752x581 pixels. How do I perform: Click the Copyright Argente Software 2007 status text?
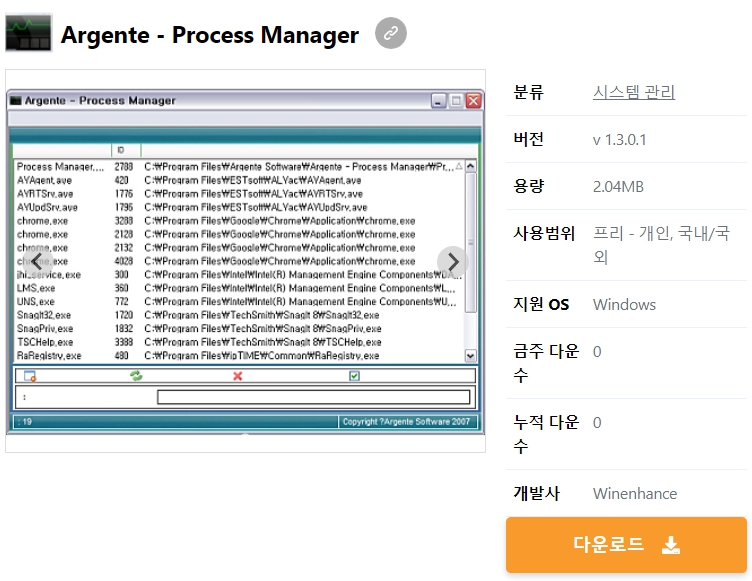406,422
